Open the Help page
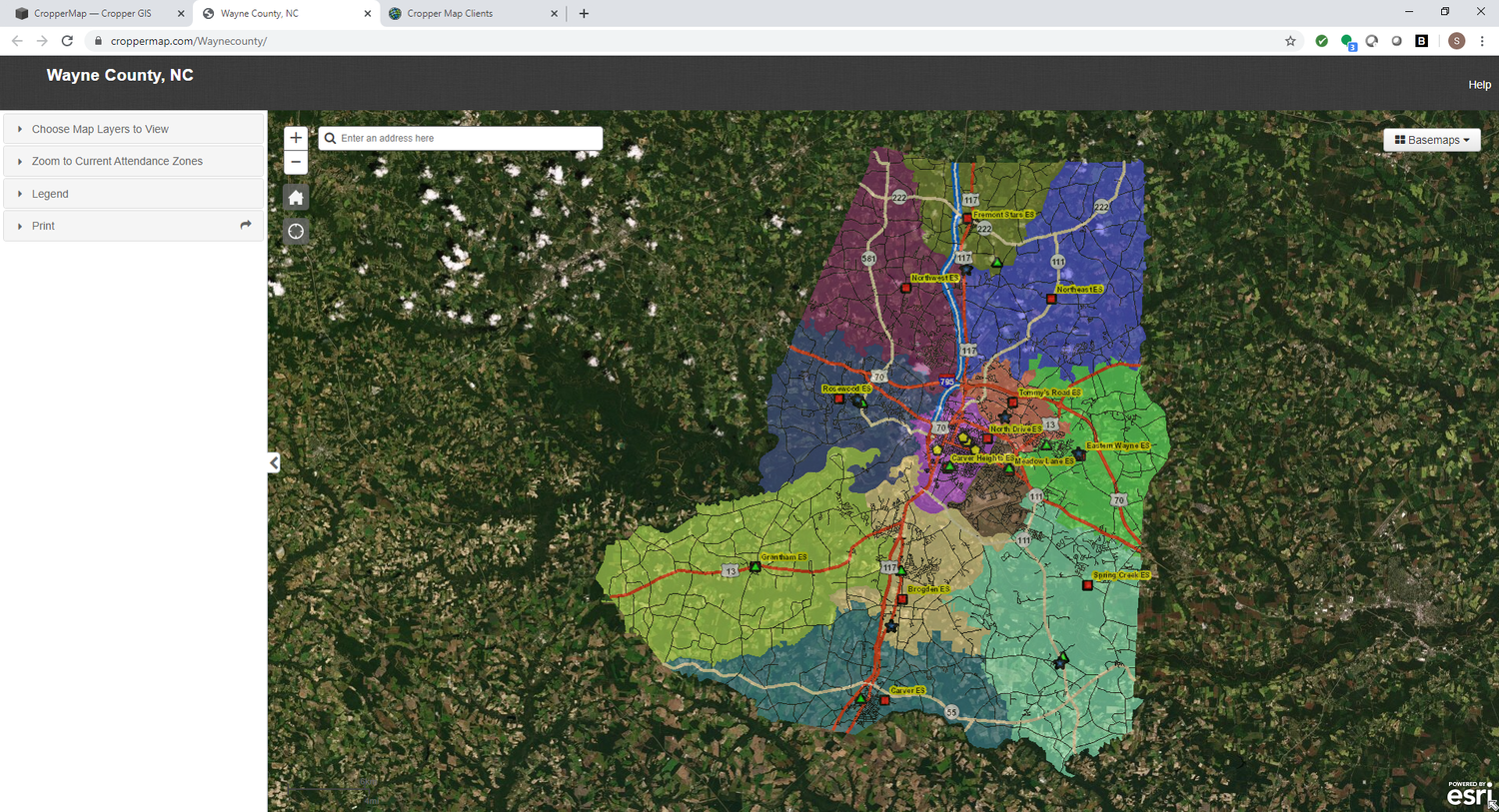Viewport: 1499px width, 812px height. point(1479,84)
